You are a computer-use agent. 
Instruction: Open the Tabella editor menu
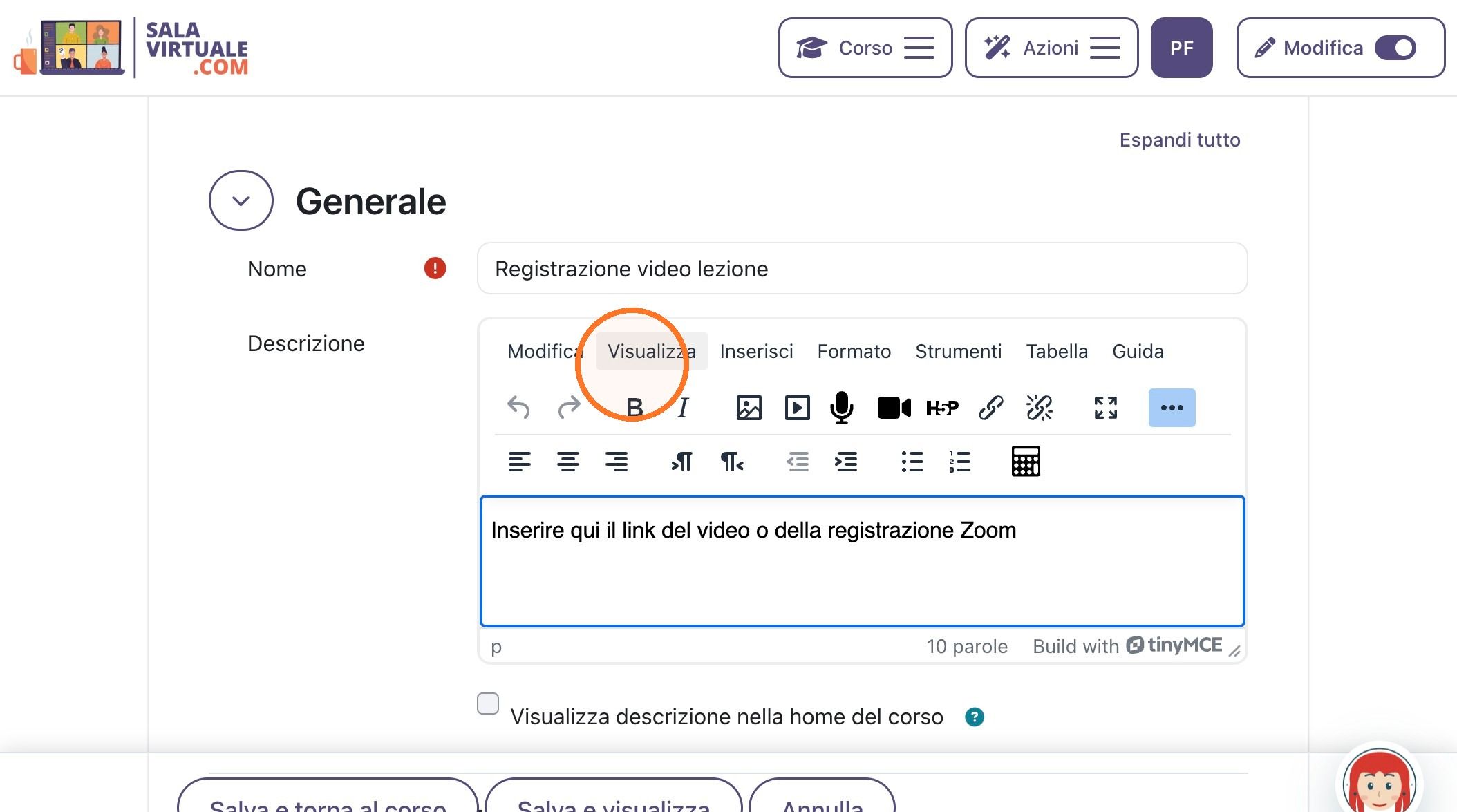1057,351
